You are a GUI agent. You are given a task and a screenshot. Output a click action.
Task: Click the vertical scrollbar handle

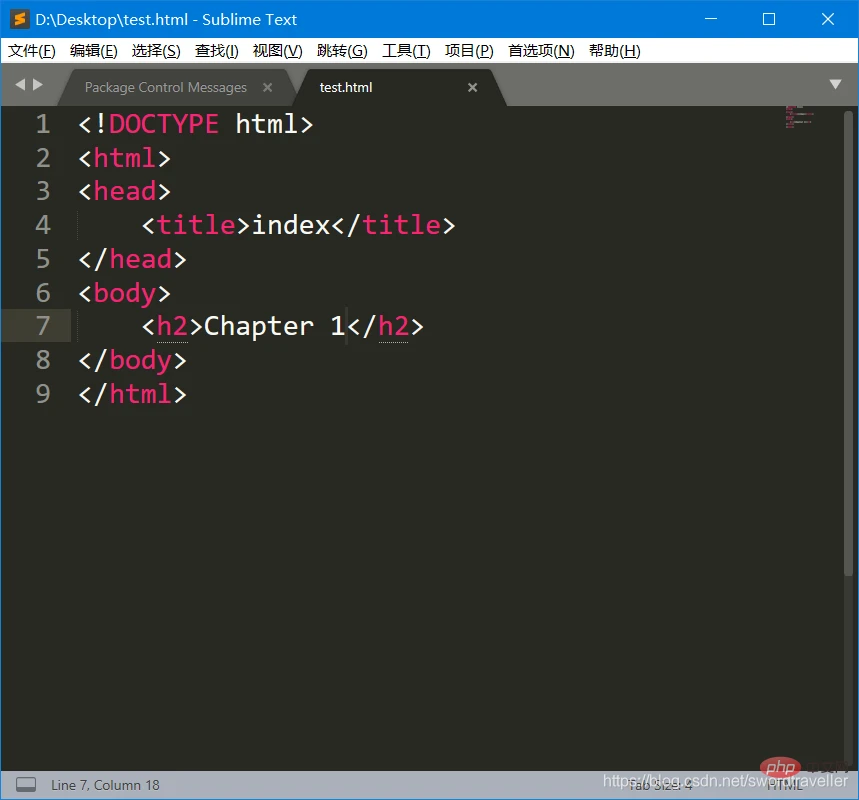(848, 343)
